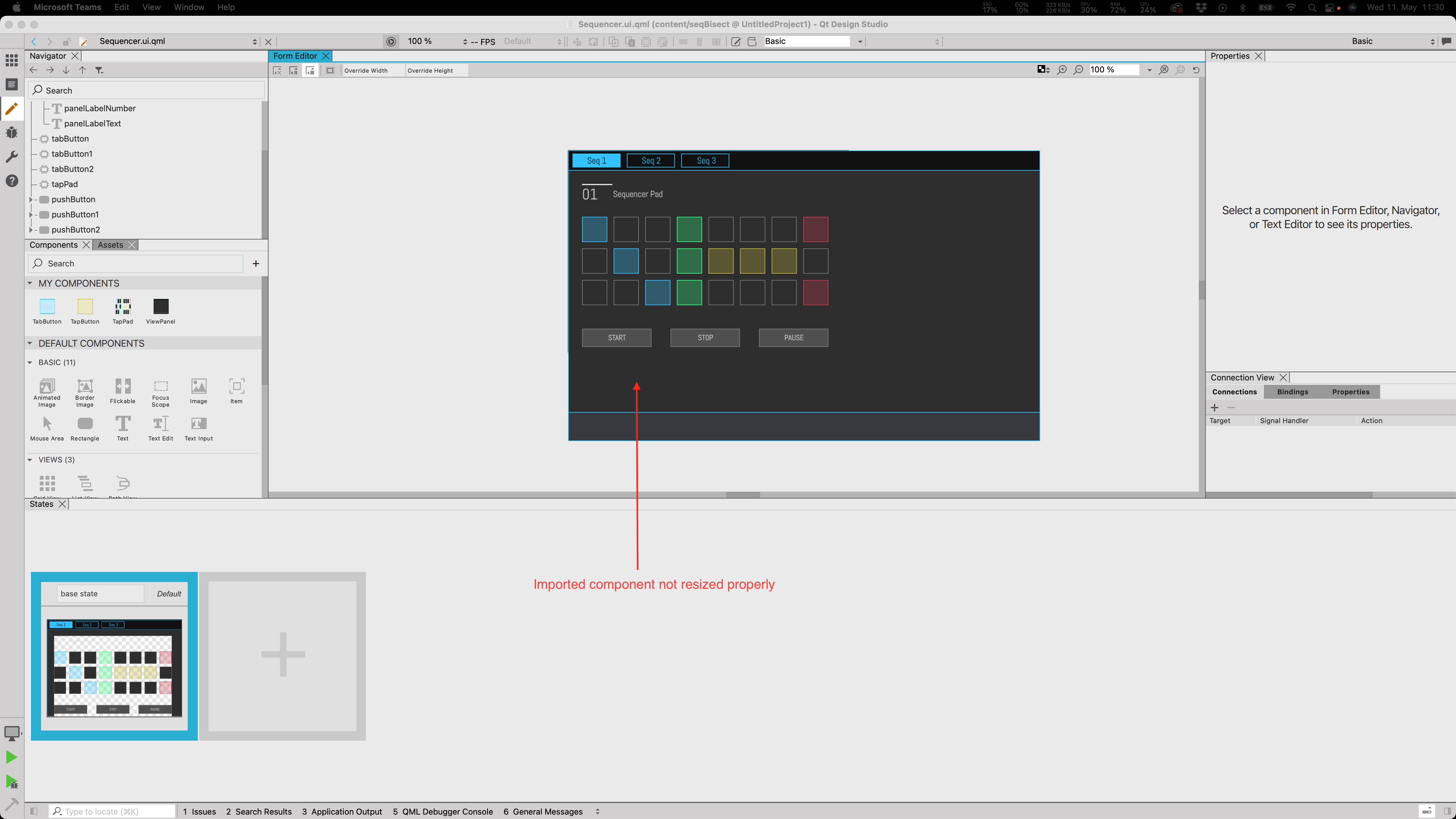Switch to the Assets tab
This screenshot has width=1456, height=819.
coord(110,245)
